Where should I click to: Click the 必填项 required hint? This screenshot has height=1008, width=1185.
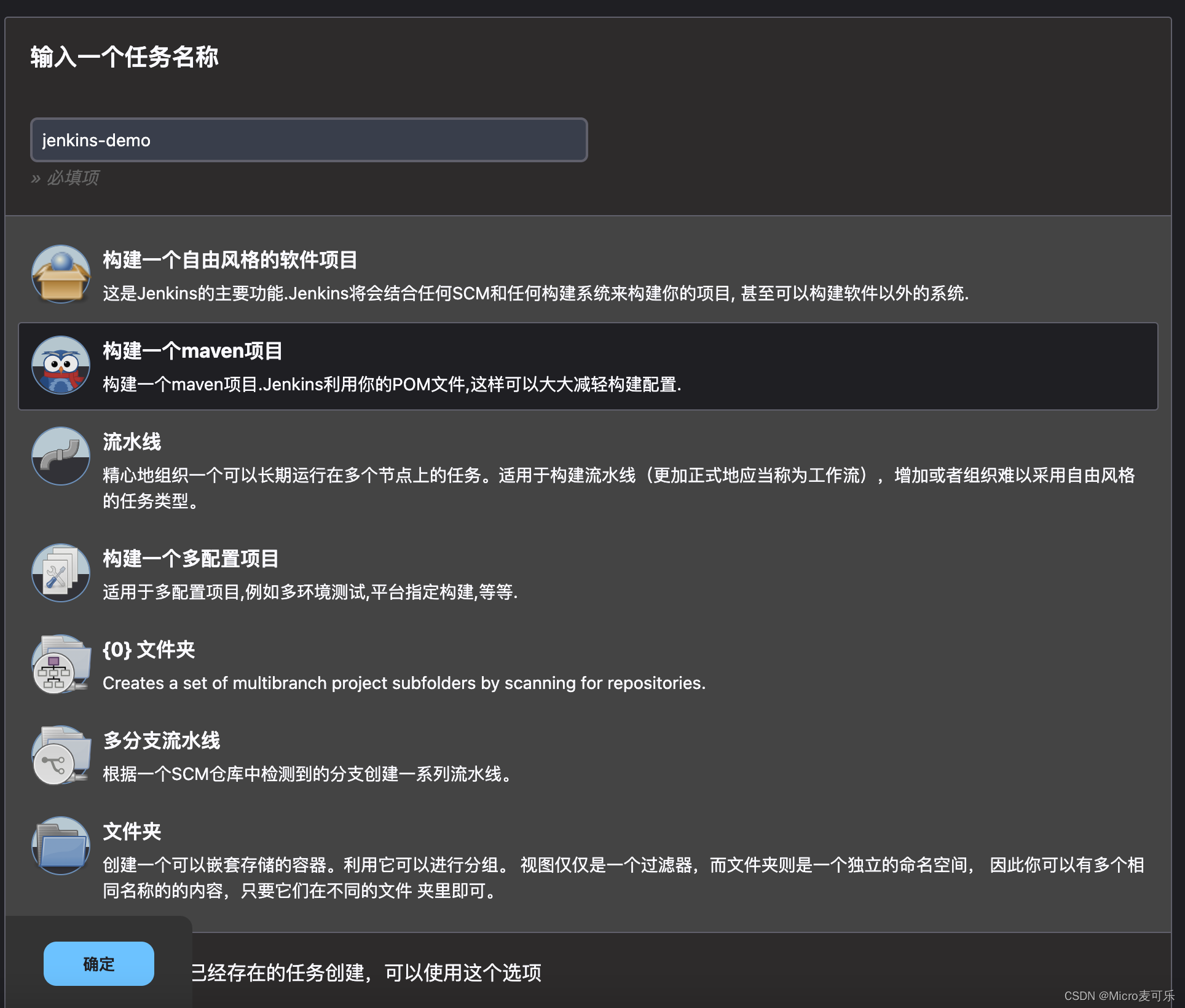point(65,178)
